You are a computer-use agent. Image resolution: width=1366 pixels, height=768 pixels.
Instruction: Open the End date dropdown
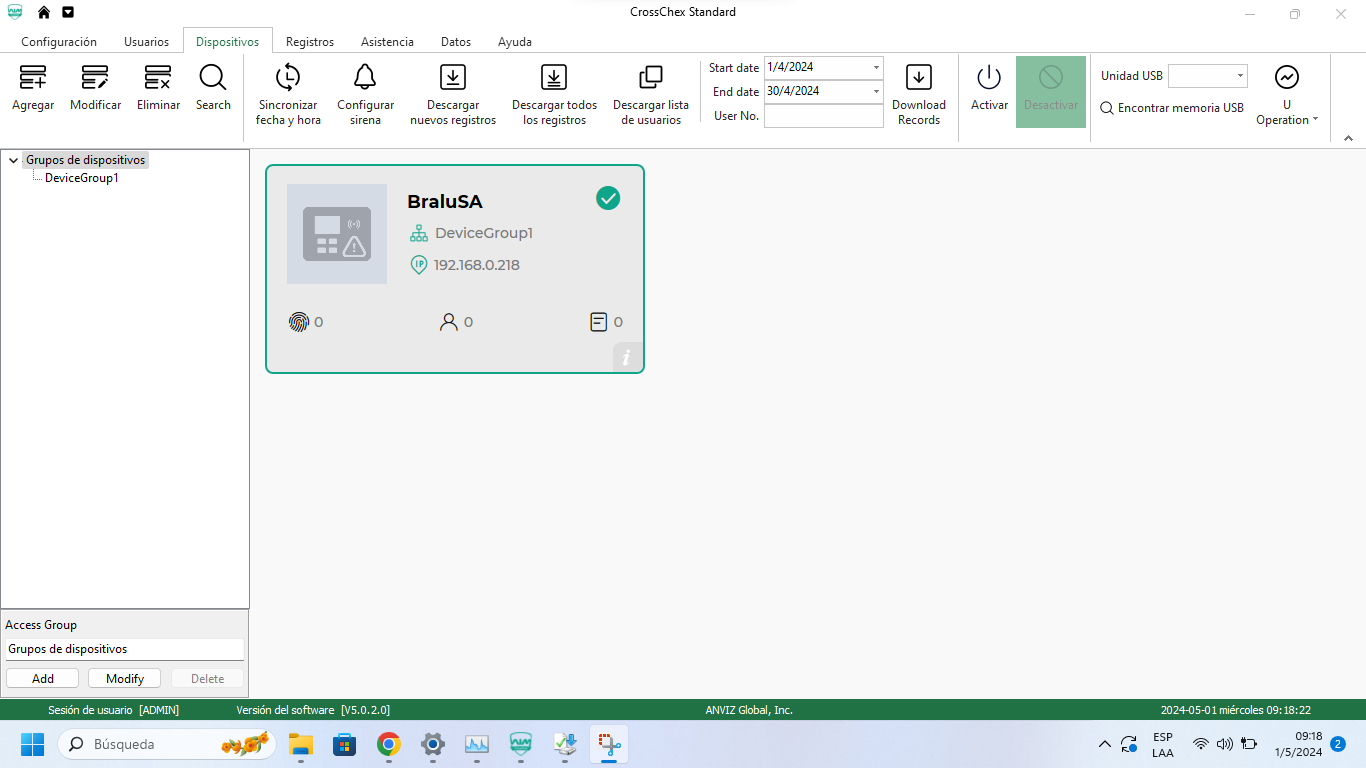click(876, 91)
